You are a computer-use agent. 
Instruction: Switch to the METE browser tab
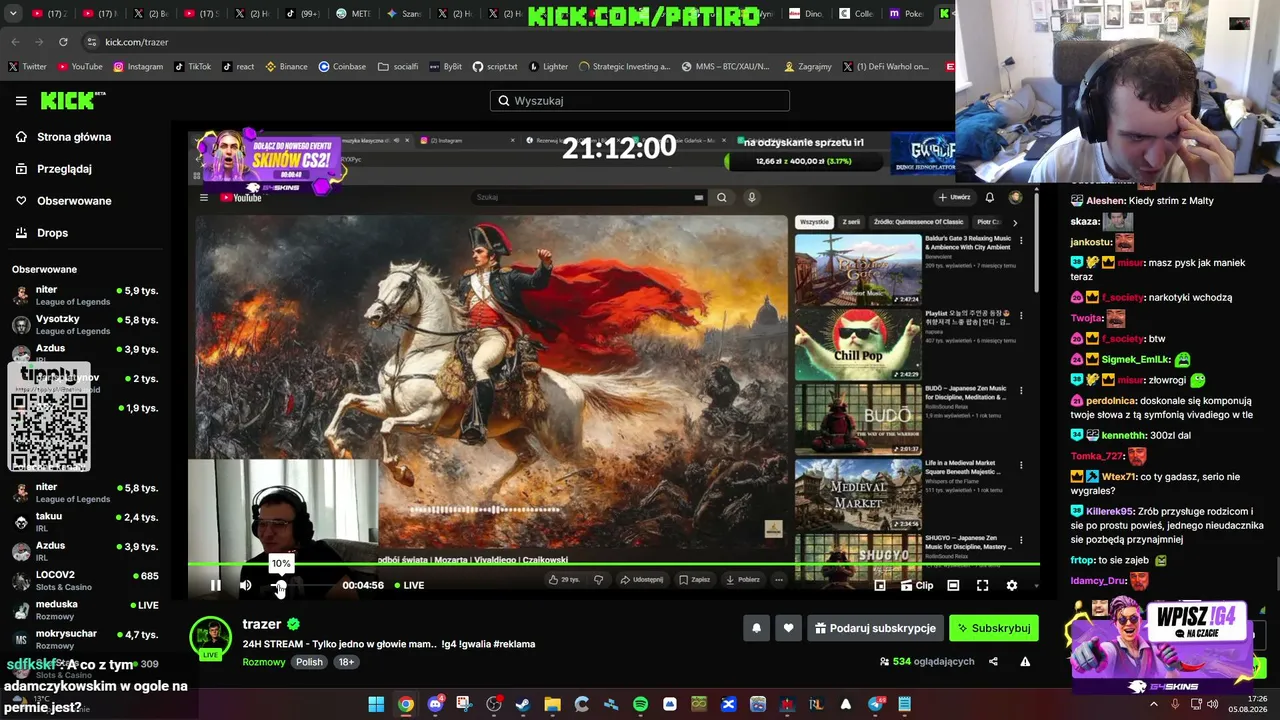pyautogui.click(x=354, y=14)
